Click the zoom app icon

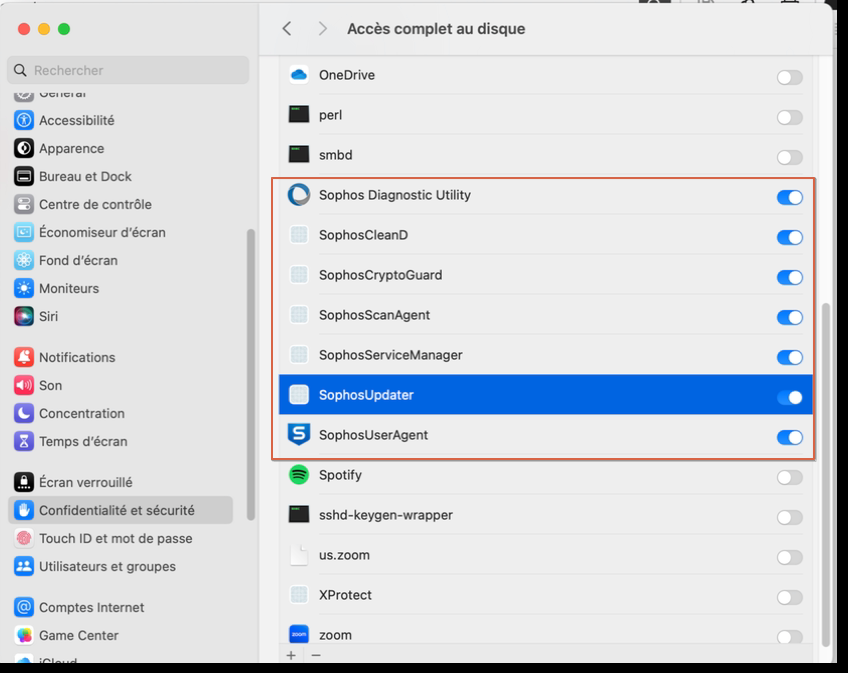(x=299, y=634)
